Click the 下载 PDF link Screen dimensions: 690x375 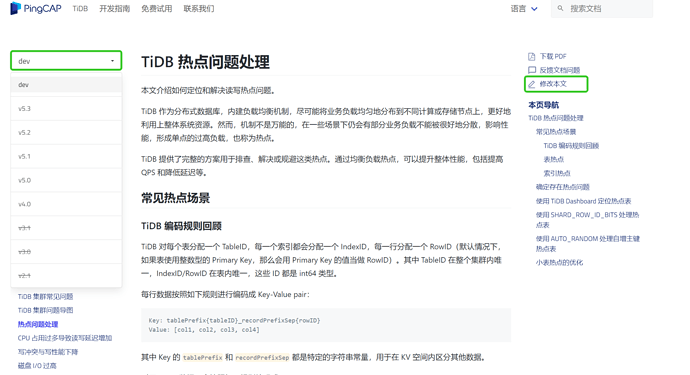[x=553, y=56]
